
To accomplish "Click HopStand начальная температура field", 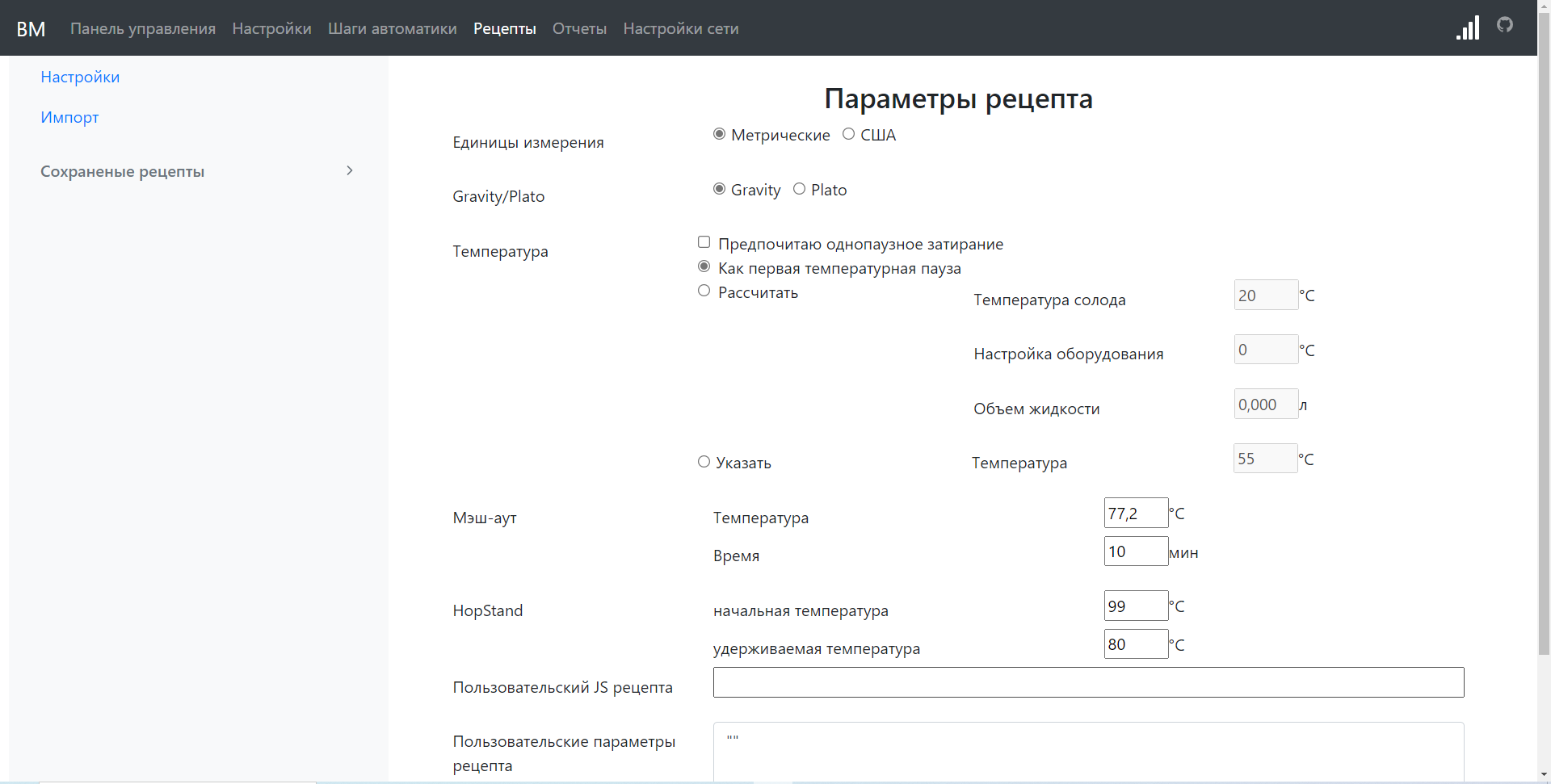I will click(1136, 606).
